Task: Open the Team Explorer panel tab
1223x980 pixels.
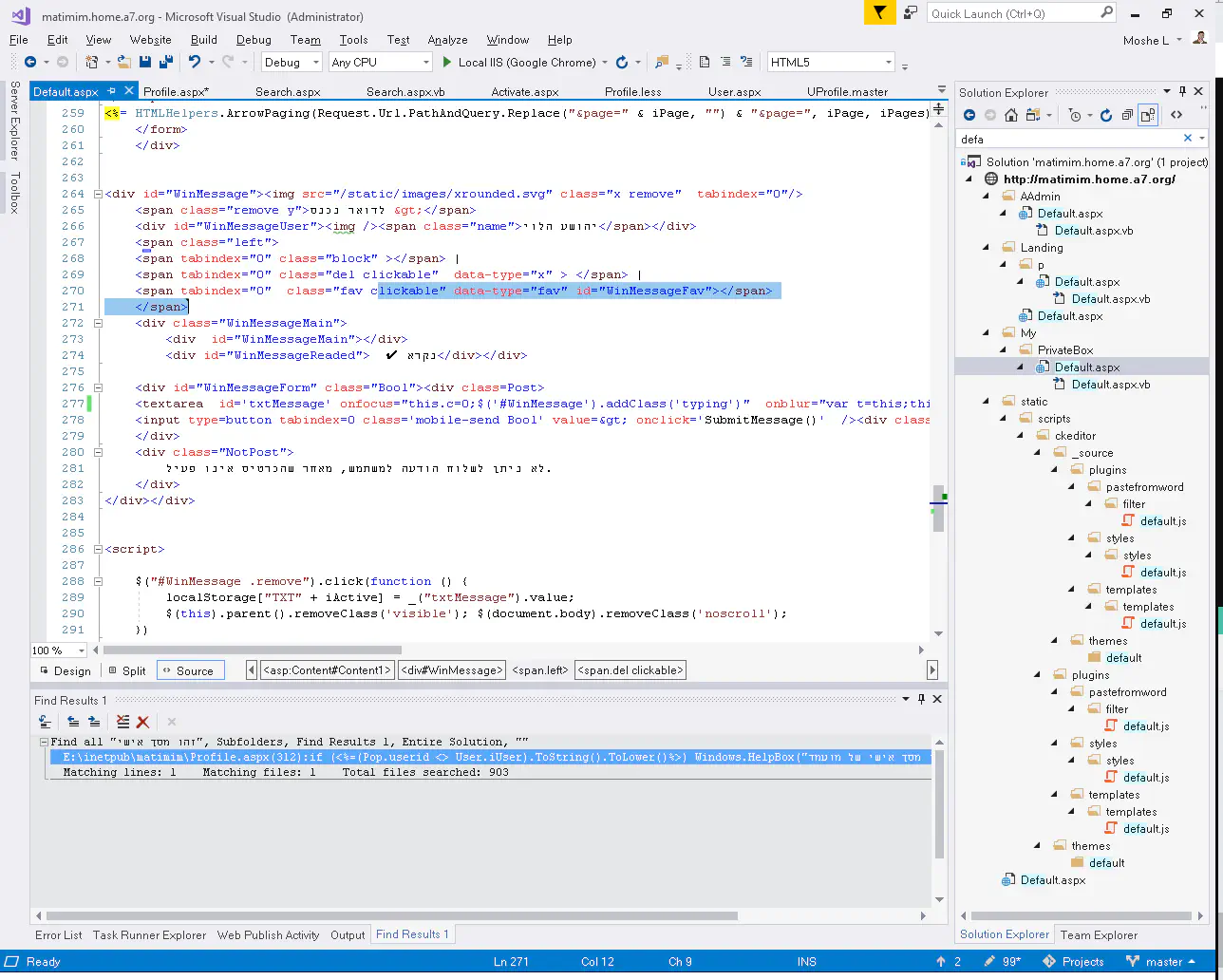Action: coord(1099,934)
